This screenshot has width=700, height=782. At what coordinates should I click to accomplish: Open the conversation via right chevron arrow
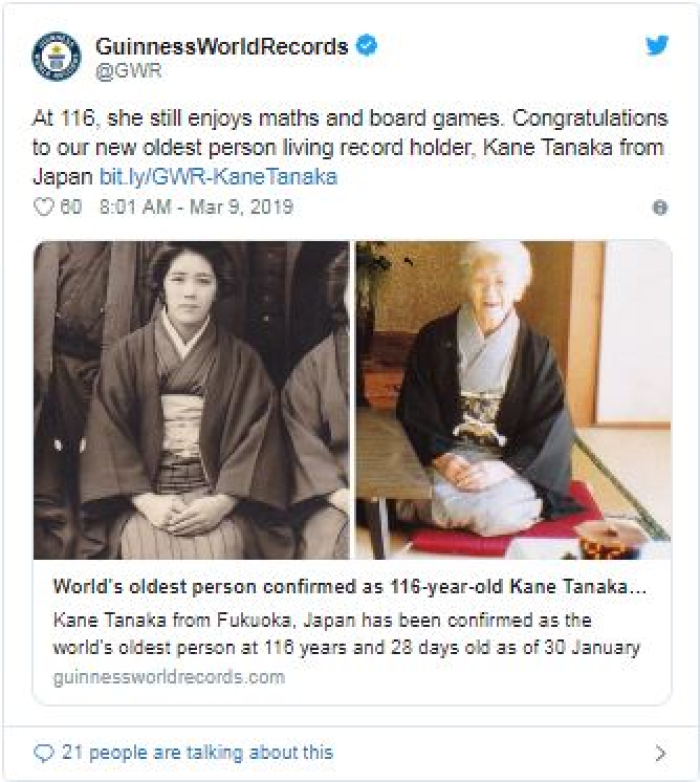point(661,753)
